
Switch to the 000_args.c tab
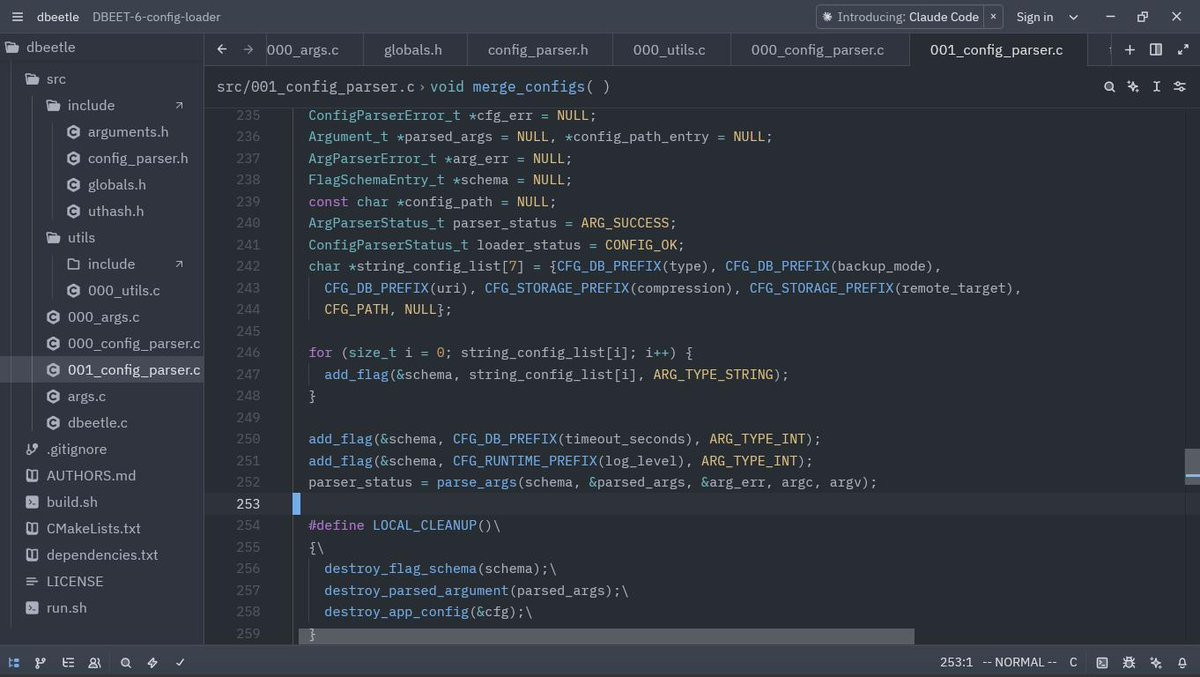click(x=302, y=50)
